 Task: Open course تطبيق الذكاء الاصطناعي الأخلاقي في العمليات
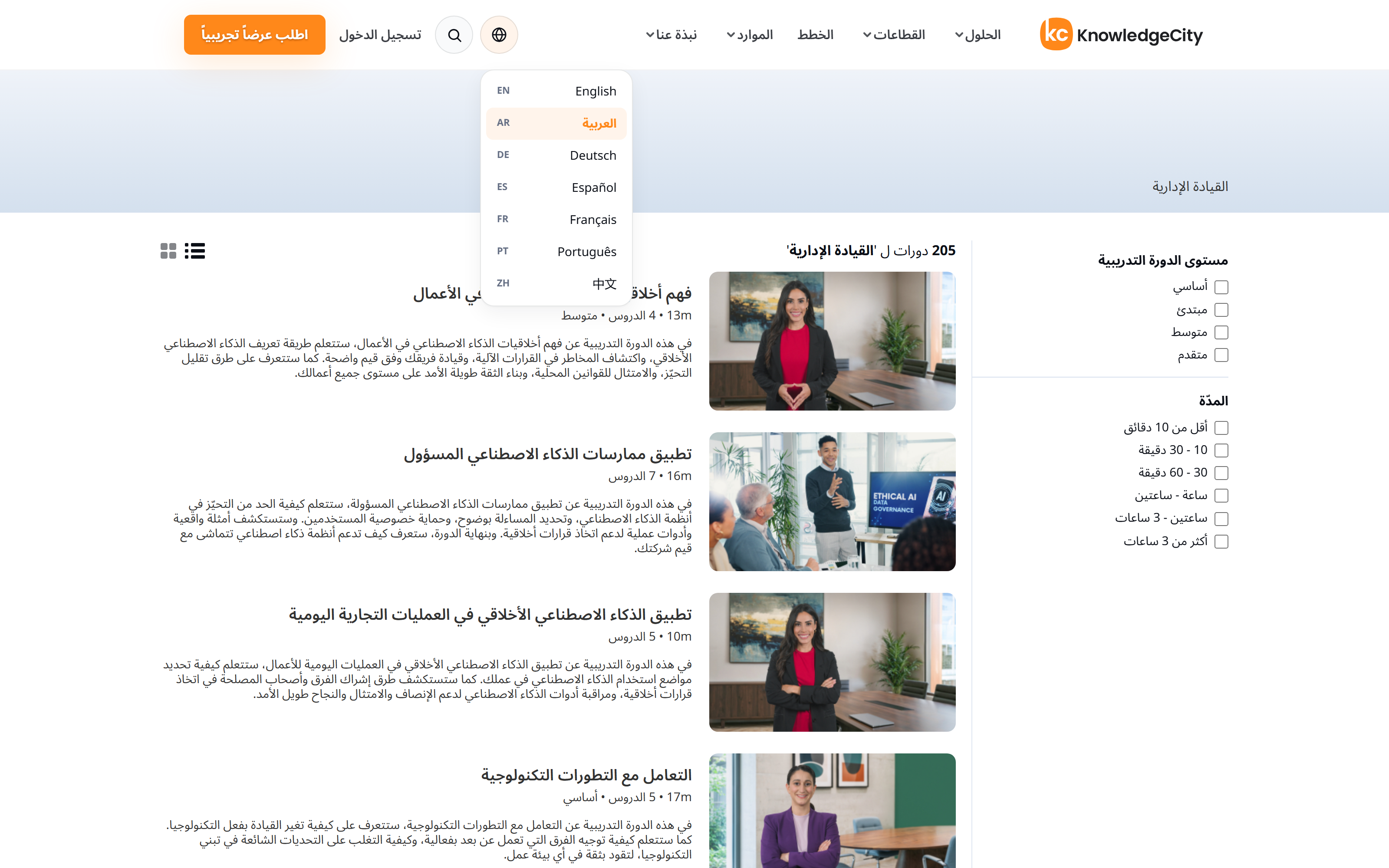490,615
